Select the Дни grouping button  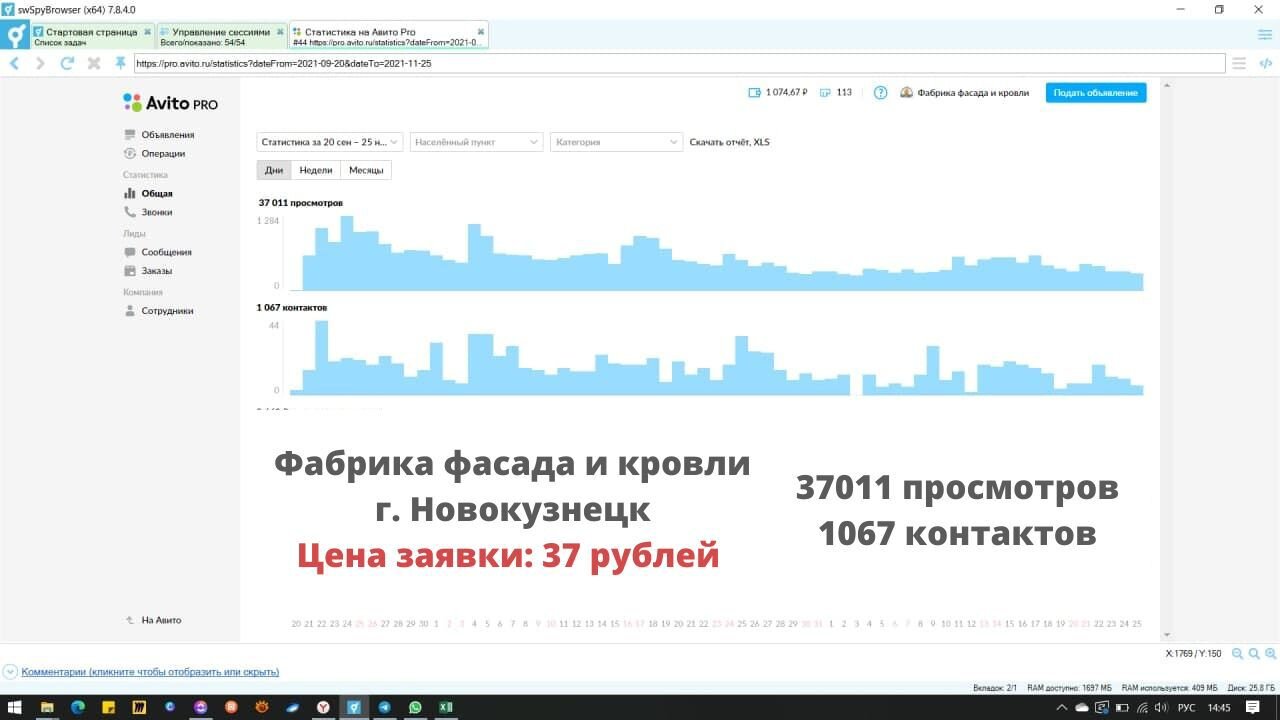274,170
